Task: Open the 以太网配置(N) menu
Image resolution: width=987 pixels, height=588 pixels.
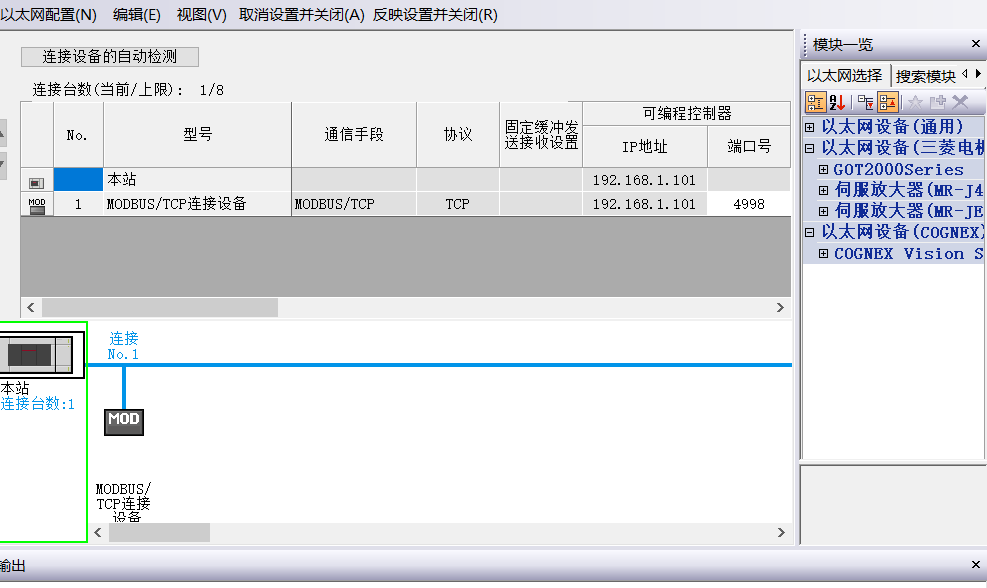Action: pos(48,15)
